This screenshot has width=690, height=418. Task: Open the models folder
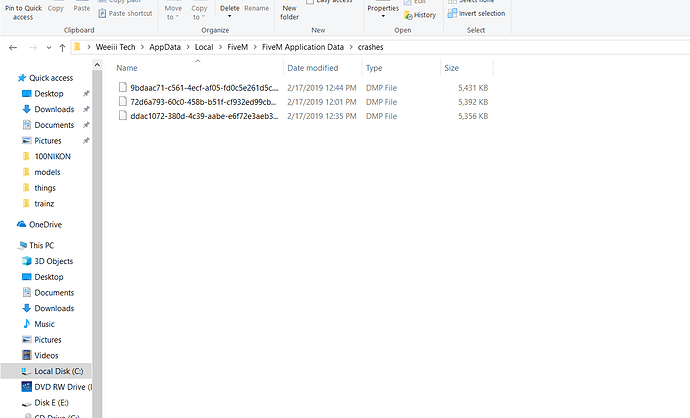click(47, 172)
